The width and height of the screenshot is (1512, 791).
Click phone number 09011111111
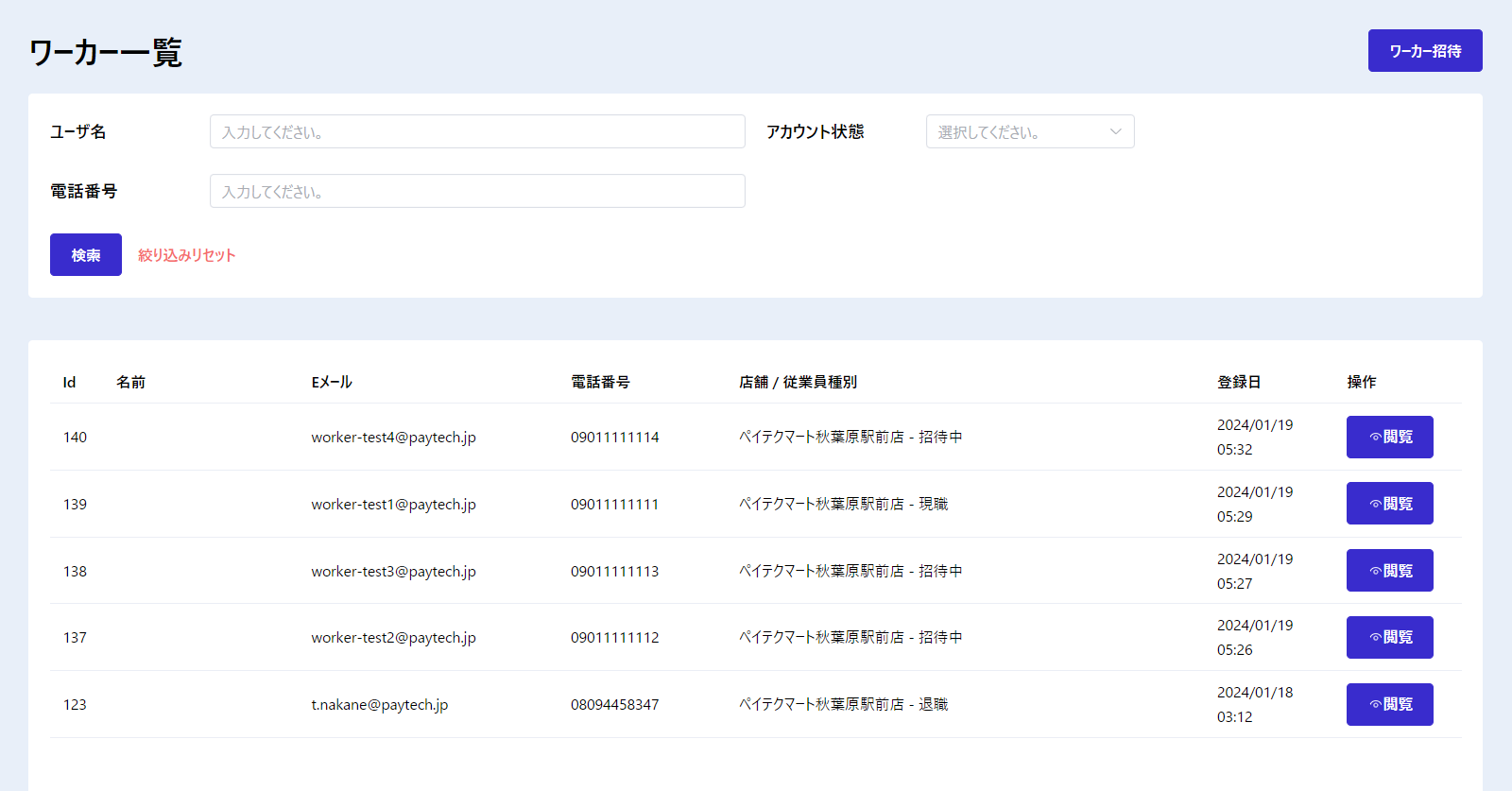[x=615, y=505]
